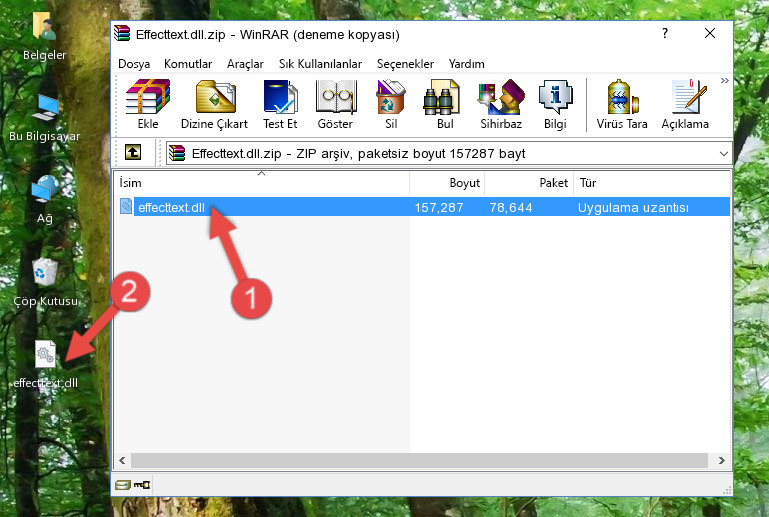Sort list by Boyut column

tap(447, 182)
